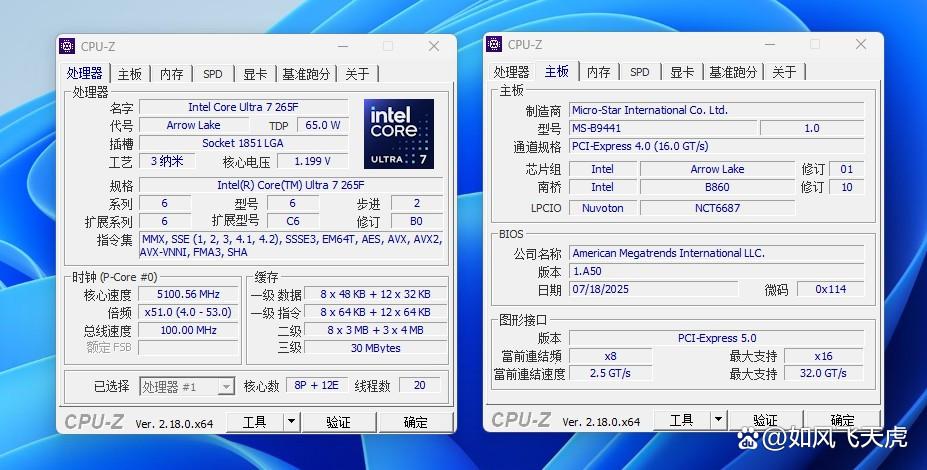Switch to 内存 tab in left window
The height and width of the screenshot is (470, 927).
(x=171, y=74)
